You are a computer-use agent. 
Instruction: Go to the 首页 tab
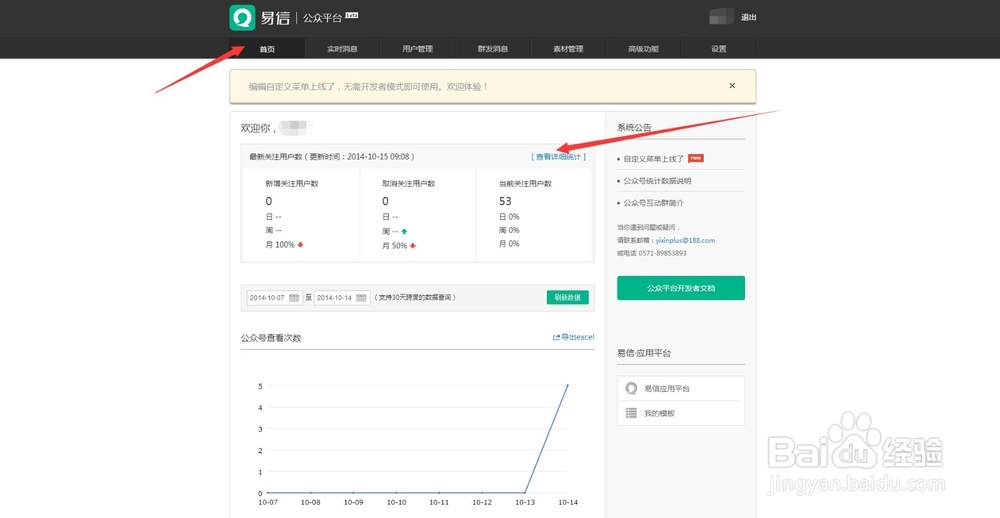click(x=267, y=48)
